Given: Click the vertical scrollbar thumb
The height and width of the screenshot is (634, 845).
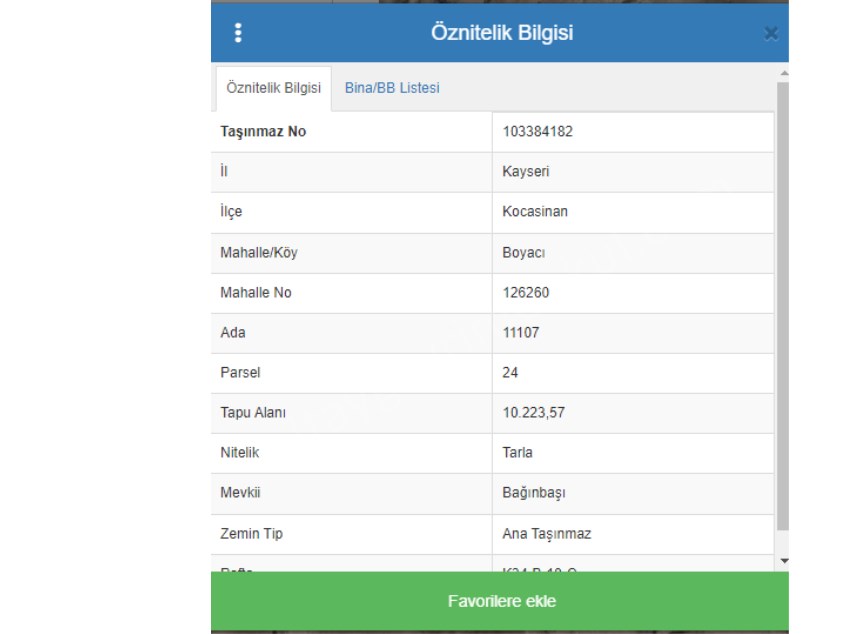Looking at the screenshot, I should (x=783, y=300).
